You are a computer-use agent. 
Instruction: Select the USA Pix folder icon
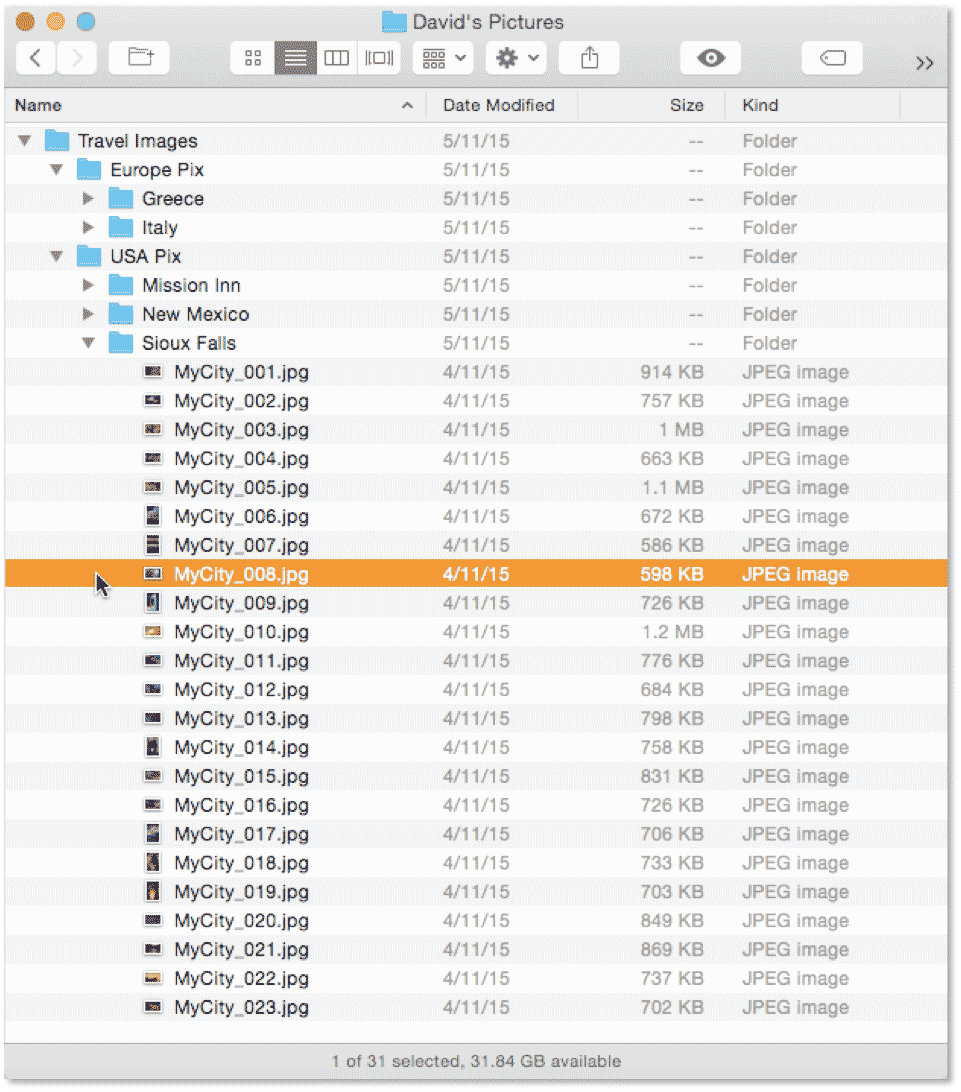click(89, 256)
